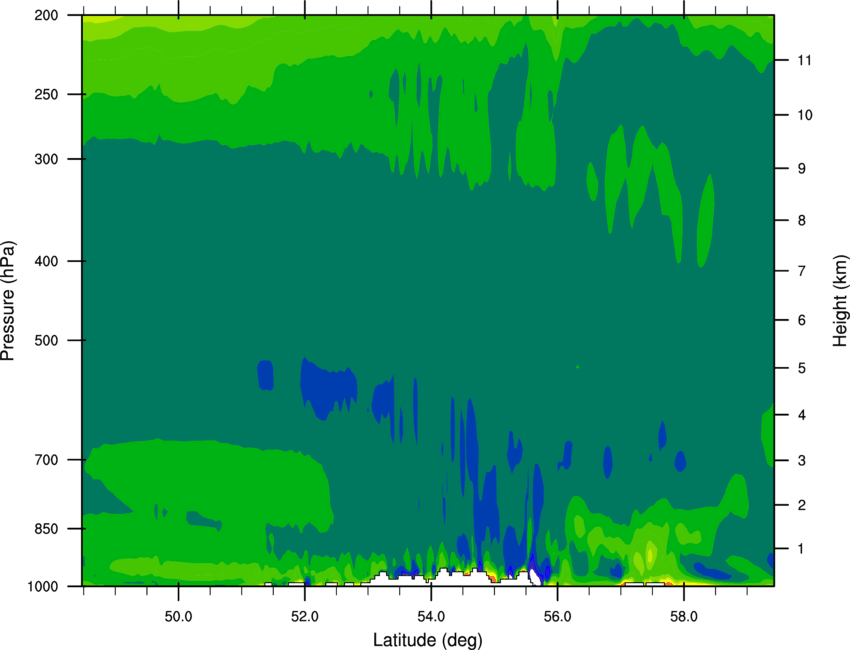Click the 1 km height label
The width and height of the screenshot is (850, 650).
coord(802,549)
